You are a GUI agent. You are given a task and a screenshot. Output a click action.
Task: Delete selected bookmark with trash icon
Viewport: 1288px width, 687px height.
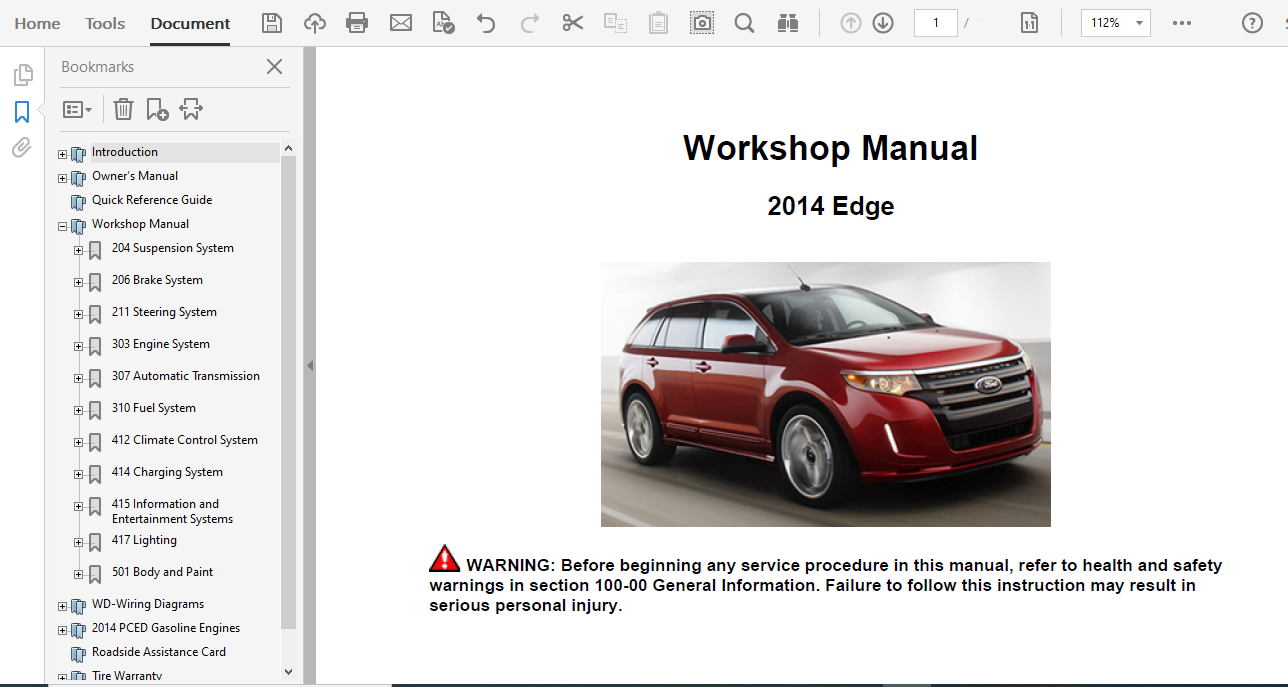click(x=123, y=109)
